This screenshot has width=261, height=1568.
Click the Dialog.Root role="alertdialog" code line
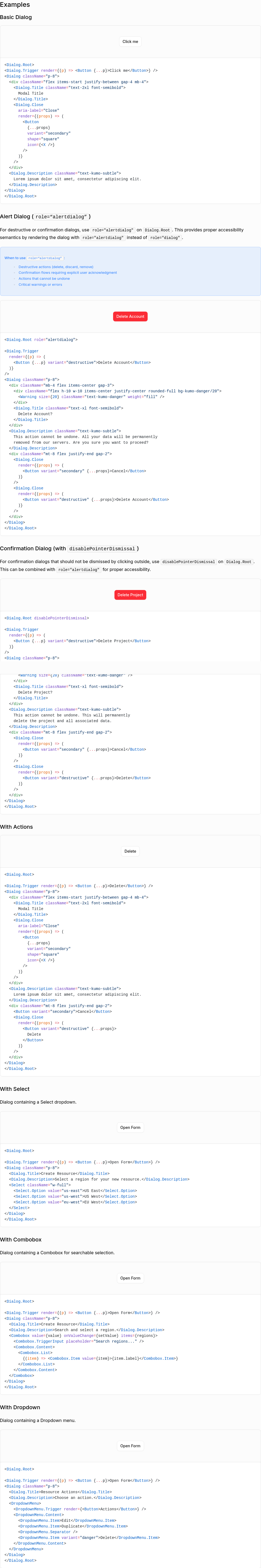pyautogui.click(x=41, y=340)
